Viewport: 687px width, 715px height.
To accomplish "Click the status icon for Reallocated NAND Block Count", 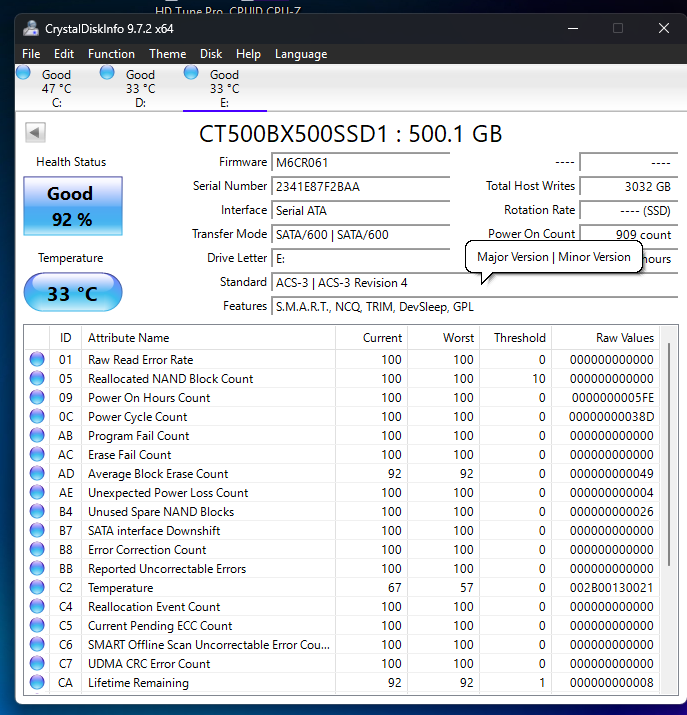I will (x=37, y=378).
